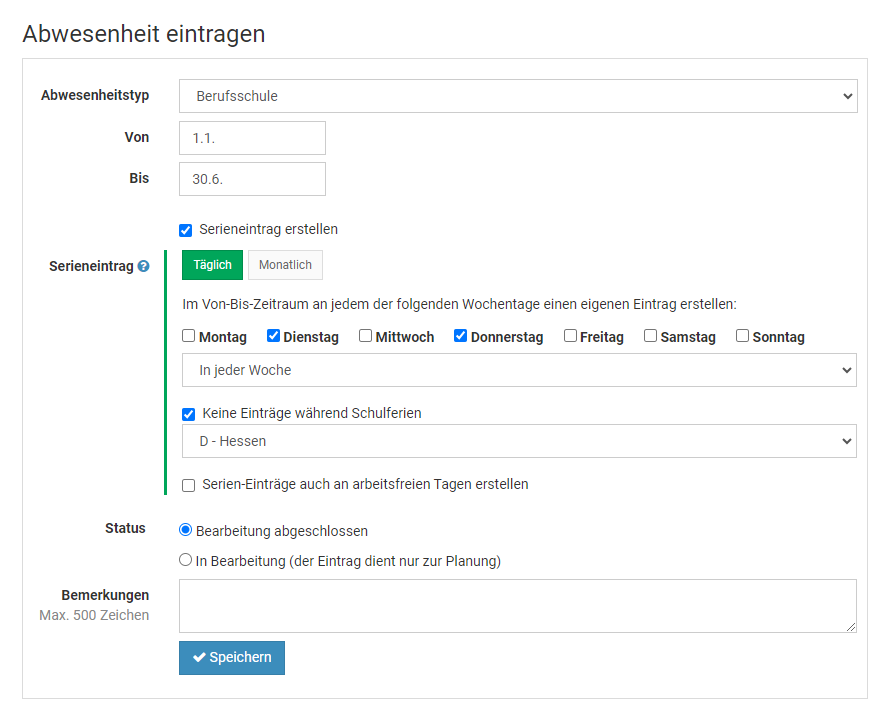Click the Speichern button
Viewport: 893px width, 722px height.
[232, 658]
